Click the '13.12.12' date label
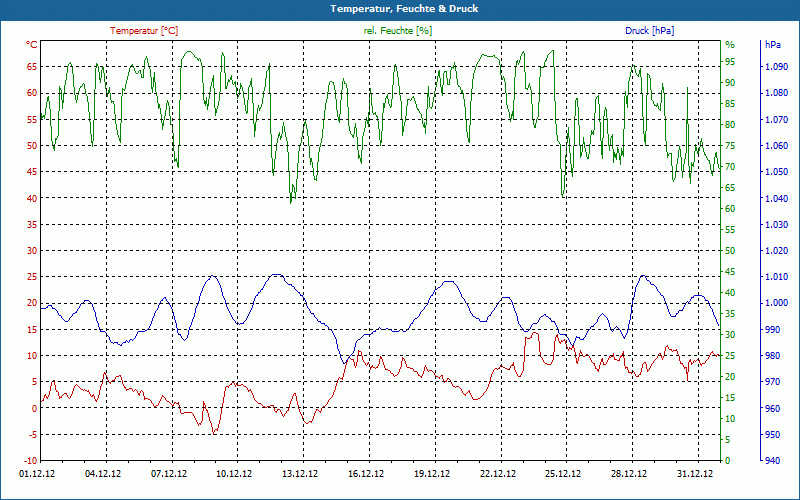Image resolution: width=800 pixels, height=500 pixels. pos(300,473)
